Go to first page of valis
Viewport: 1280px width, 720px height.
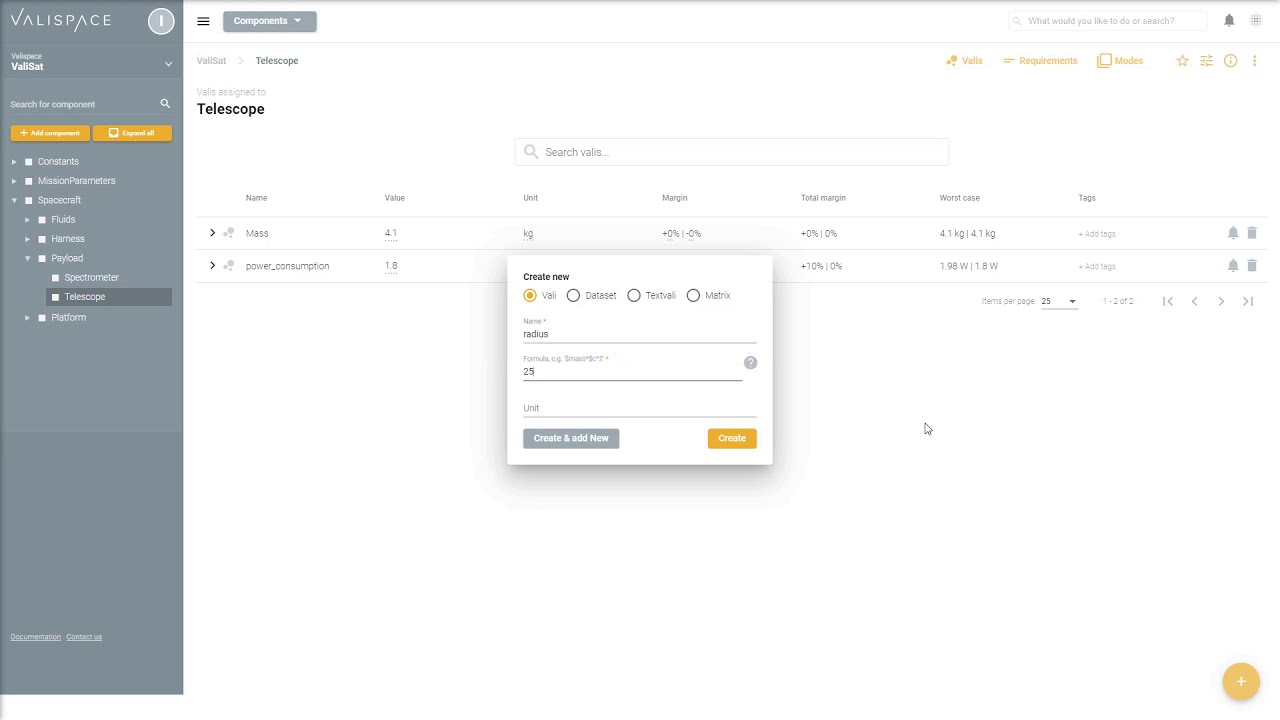[1167, 301]
